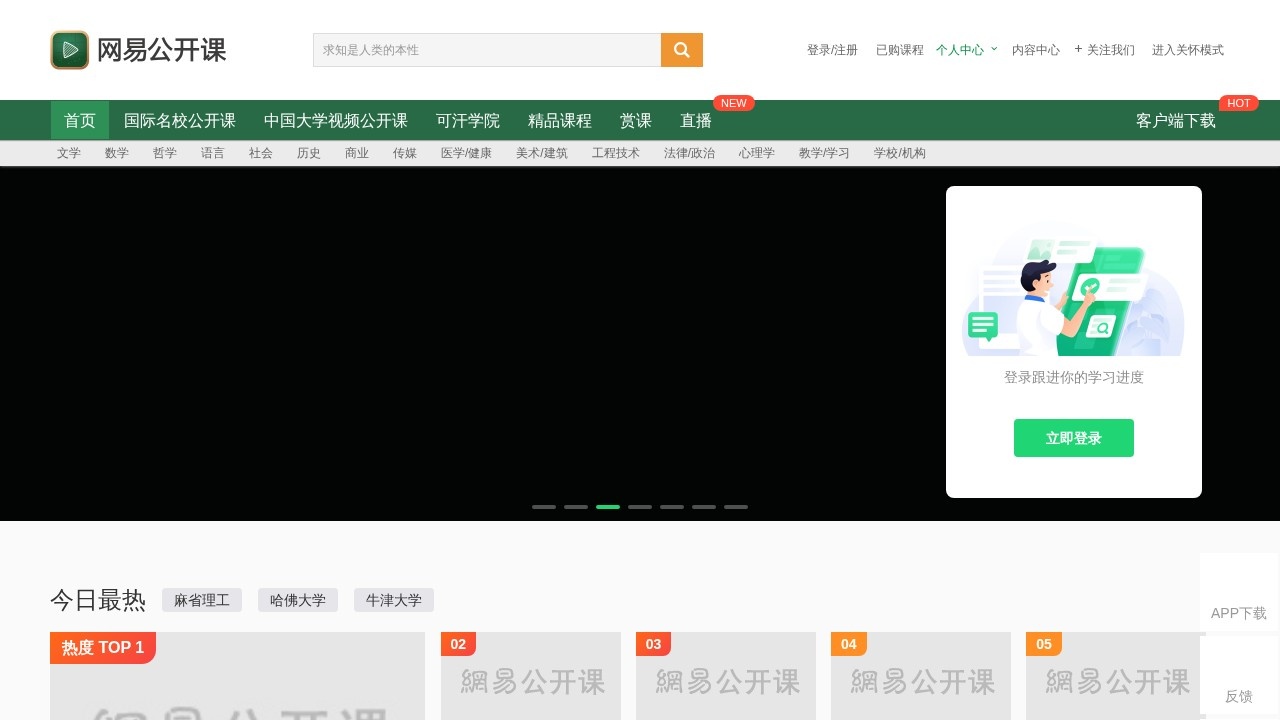Click the 立即登录 login button
This screenshot has height=720, width=1280.
1074,437
